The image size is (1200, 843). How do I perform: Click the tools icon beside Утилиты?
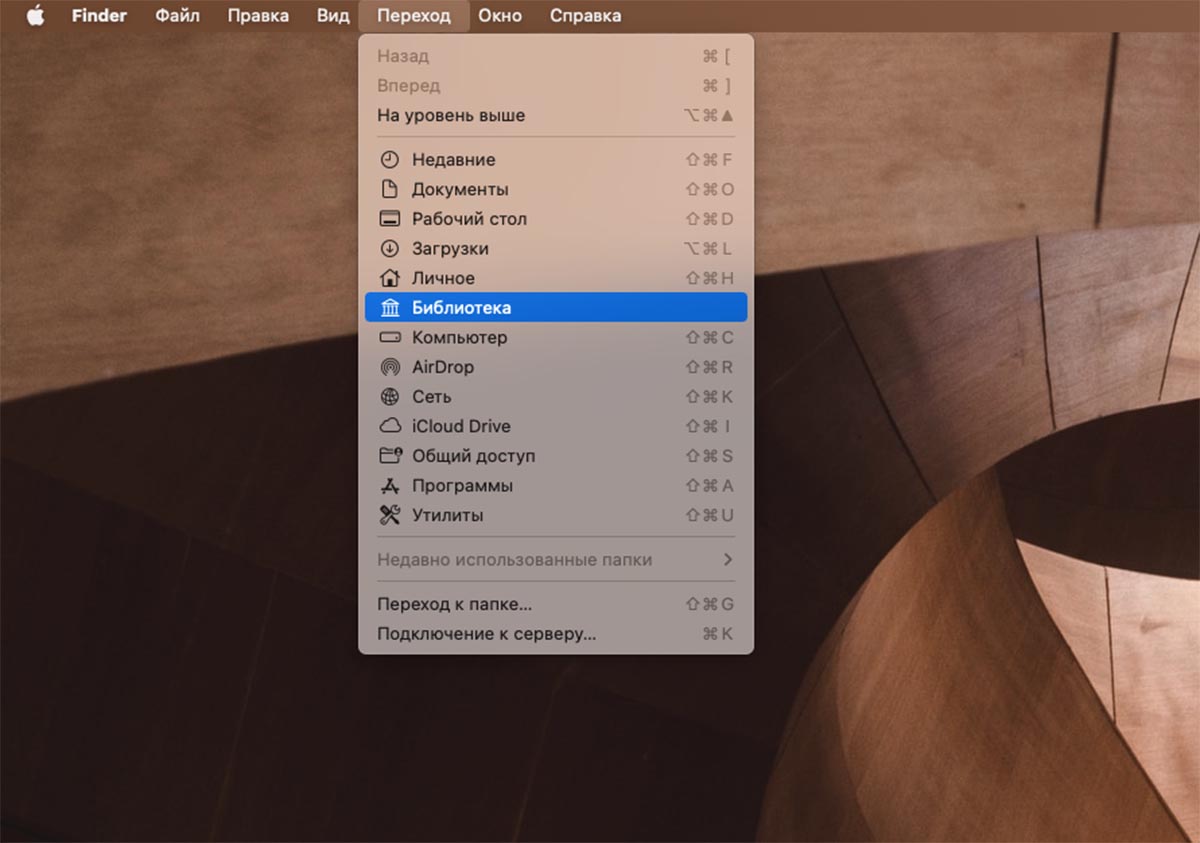(x=390, y=515)
